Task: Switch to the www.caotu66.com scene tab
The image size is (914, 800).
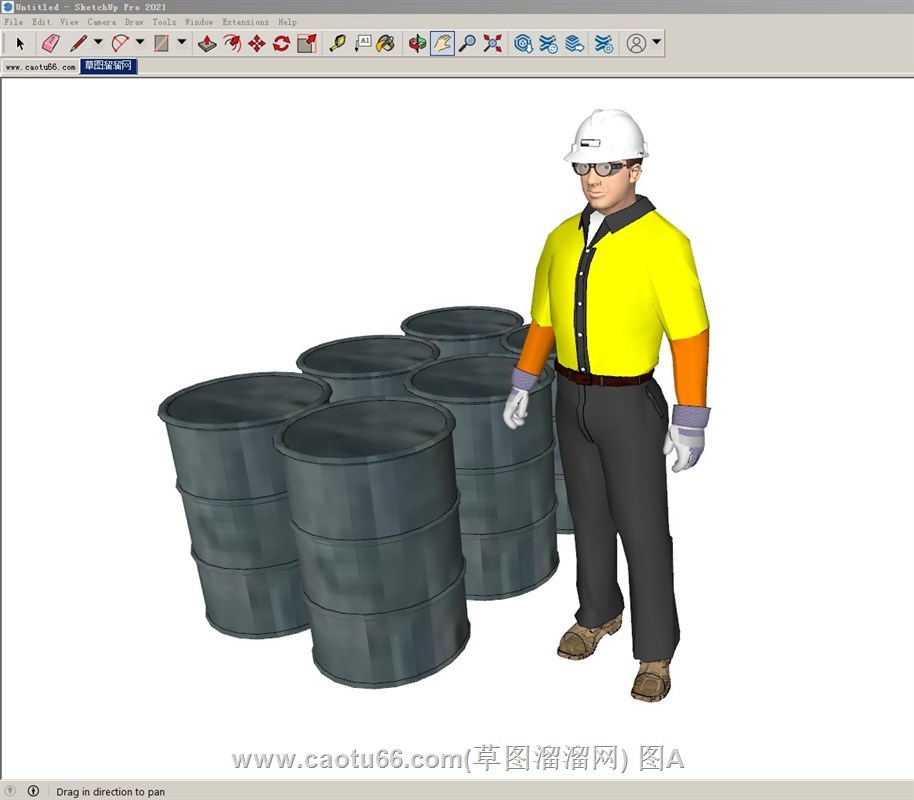Action: [x=40, y=67]
